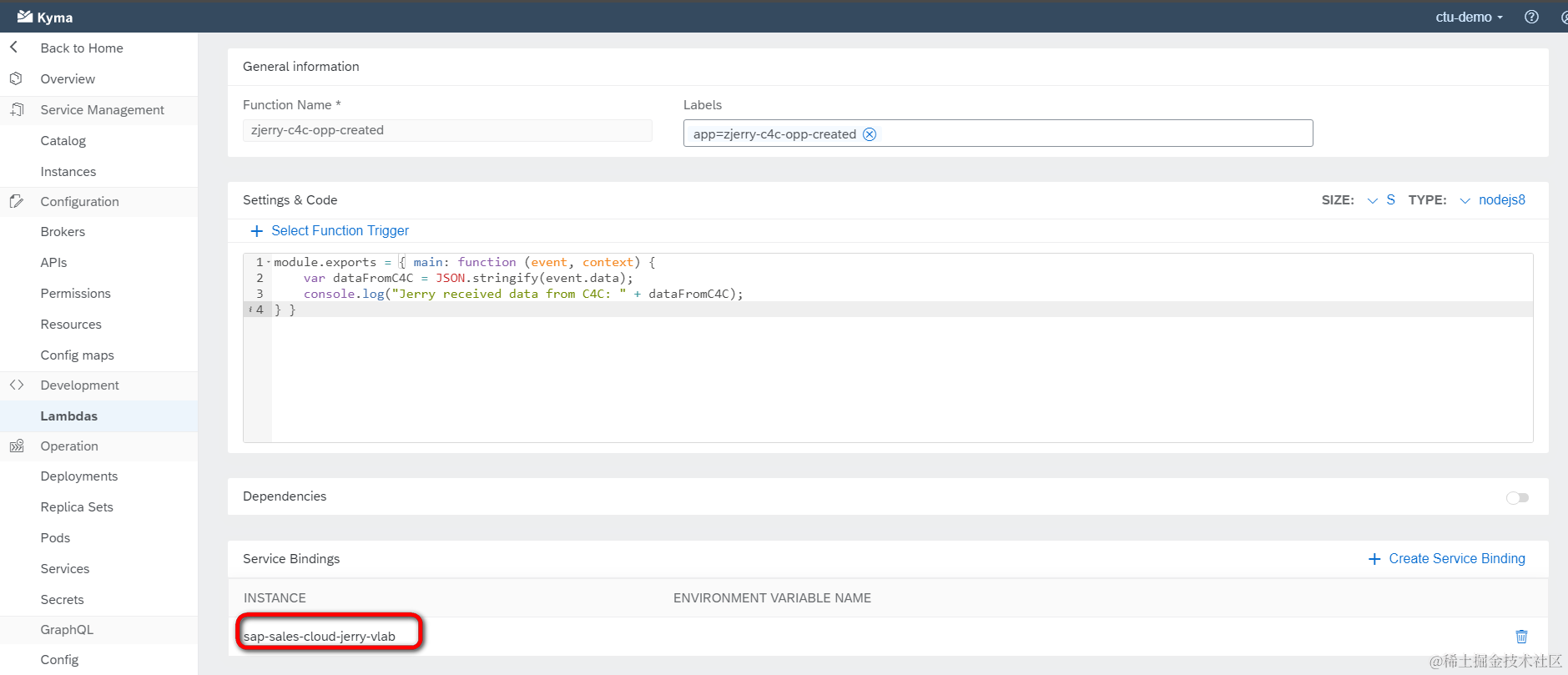Screen dimensions: 1568x675
Task: Click the Service Management section header
Action: coord(103,109)
